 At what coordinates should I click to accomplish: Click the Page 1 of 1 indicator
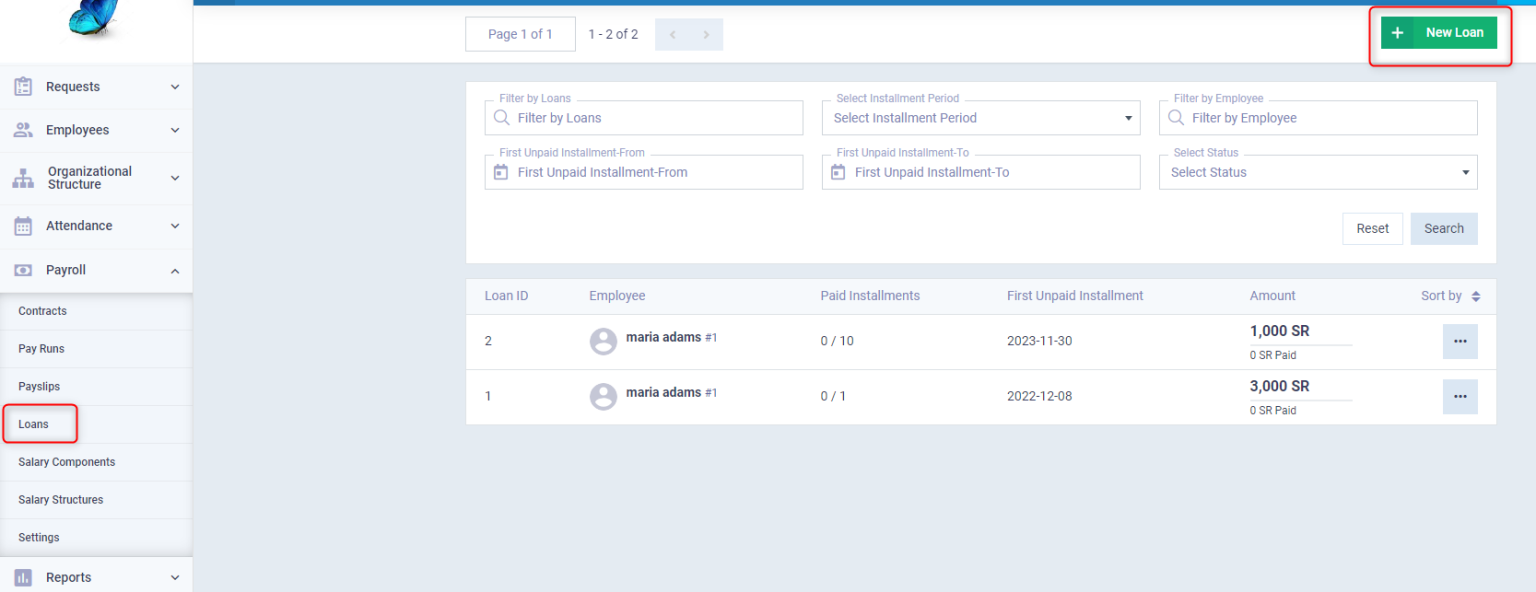click(x=520, y=34)
